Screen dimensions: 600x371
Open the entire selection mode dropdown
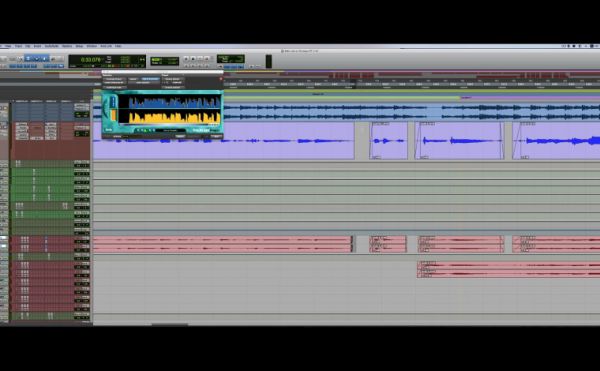(143, 83)
